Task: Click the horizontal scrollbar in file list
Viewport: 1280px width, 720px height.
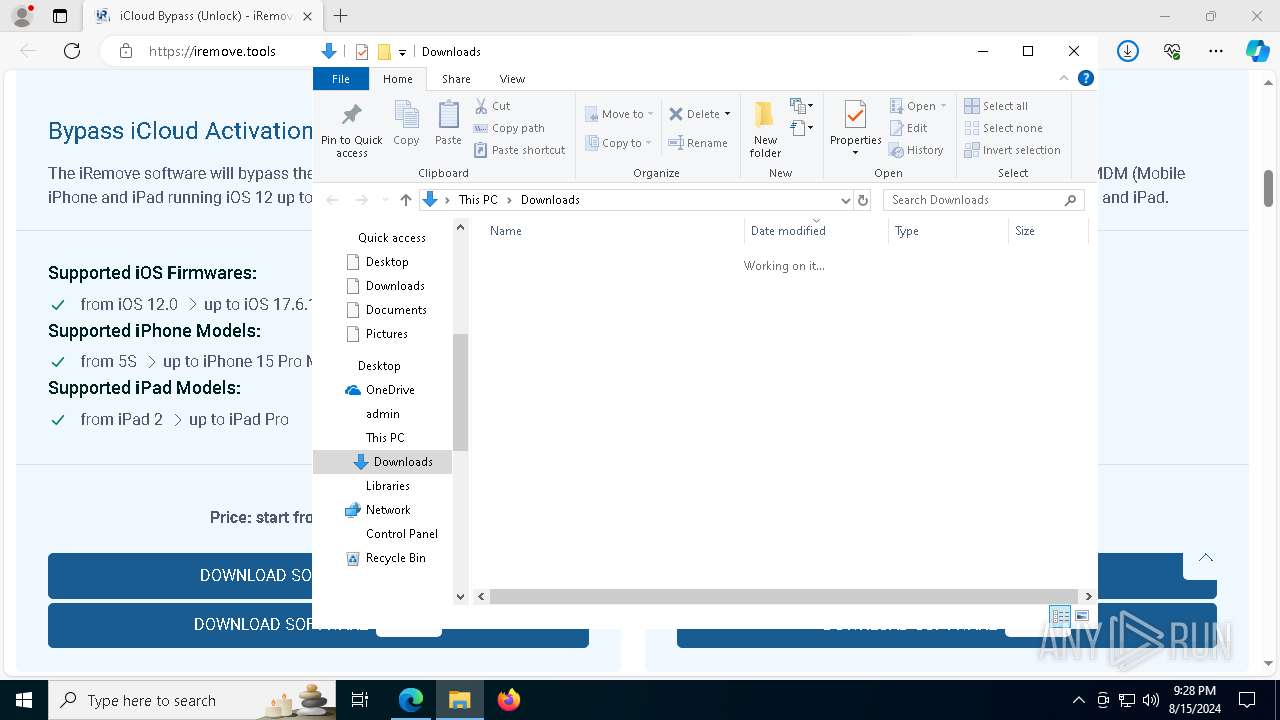Action: (784, 596)
